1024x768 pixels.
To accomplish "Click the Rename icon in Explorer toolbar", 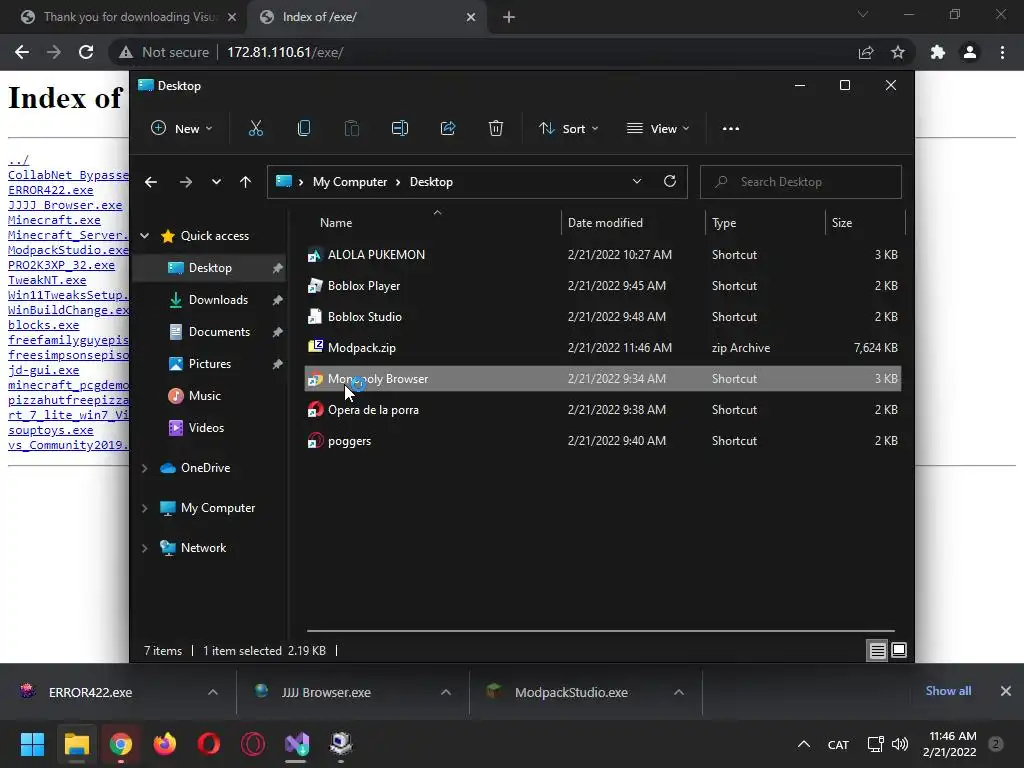I will tap(400, 129).
